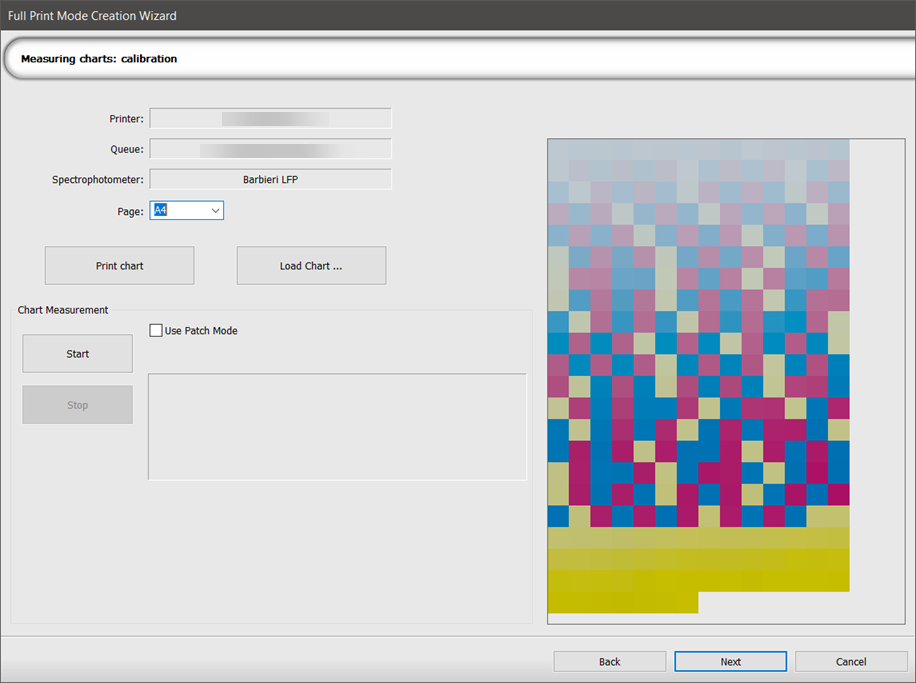Select the Queue field
Viewport: 916px width, 683px height.
click(270, 148)
